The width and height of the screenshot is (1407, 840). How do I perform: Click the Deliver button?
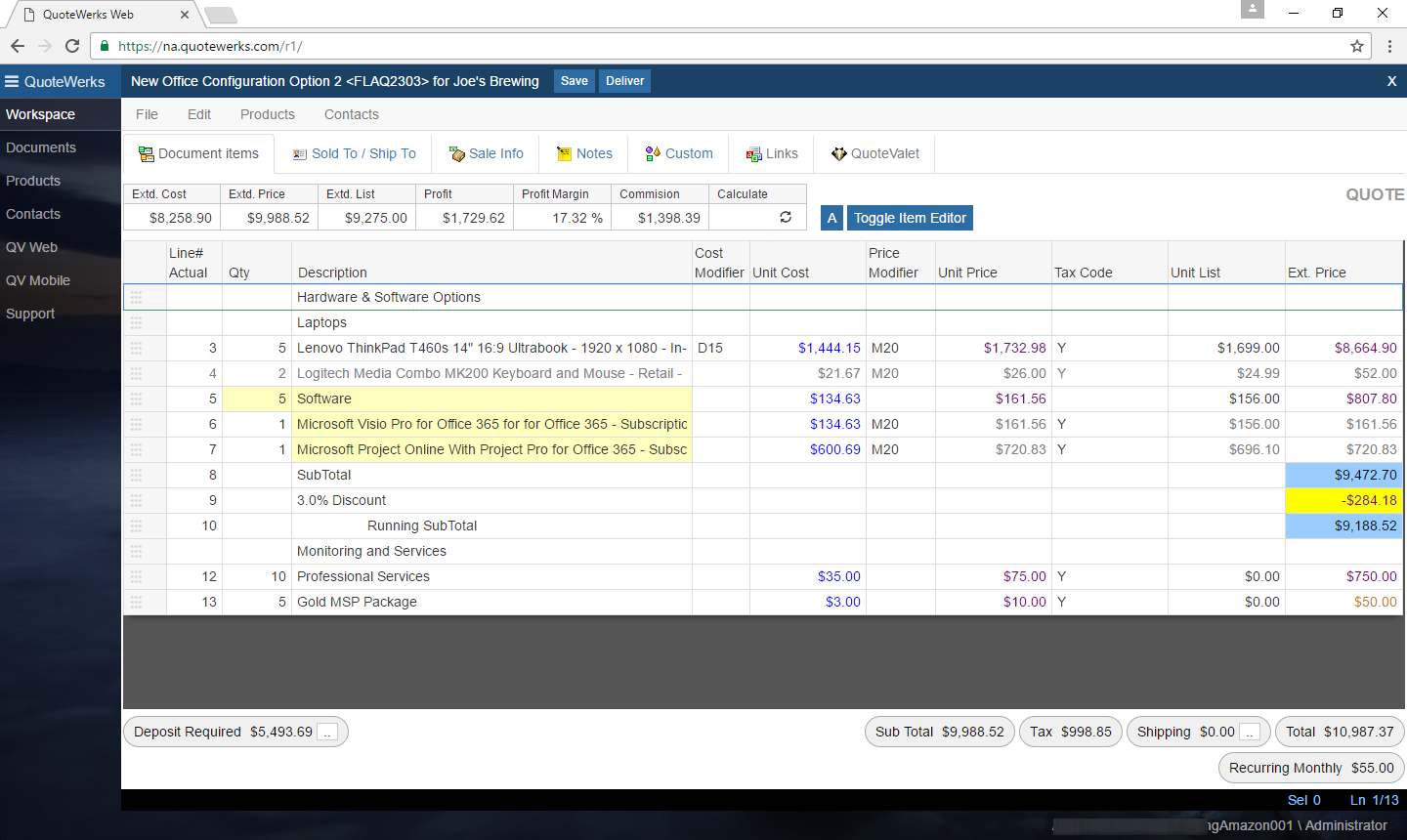[624, 81]
